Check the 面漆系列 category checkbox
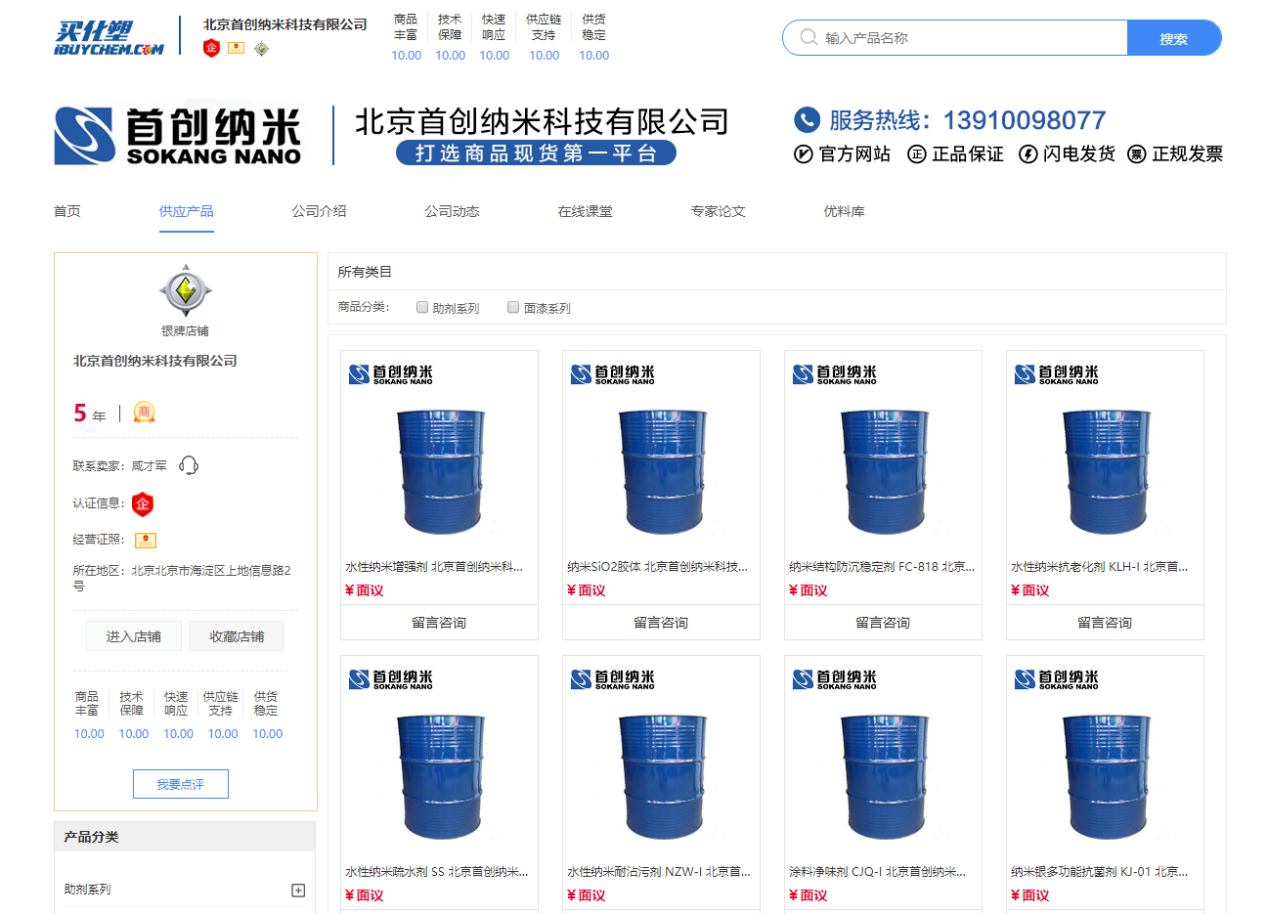Screen dimensions: 1267x914 [513, 307]
